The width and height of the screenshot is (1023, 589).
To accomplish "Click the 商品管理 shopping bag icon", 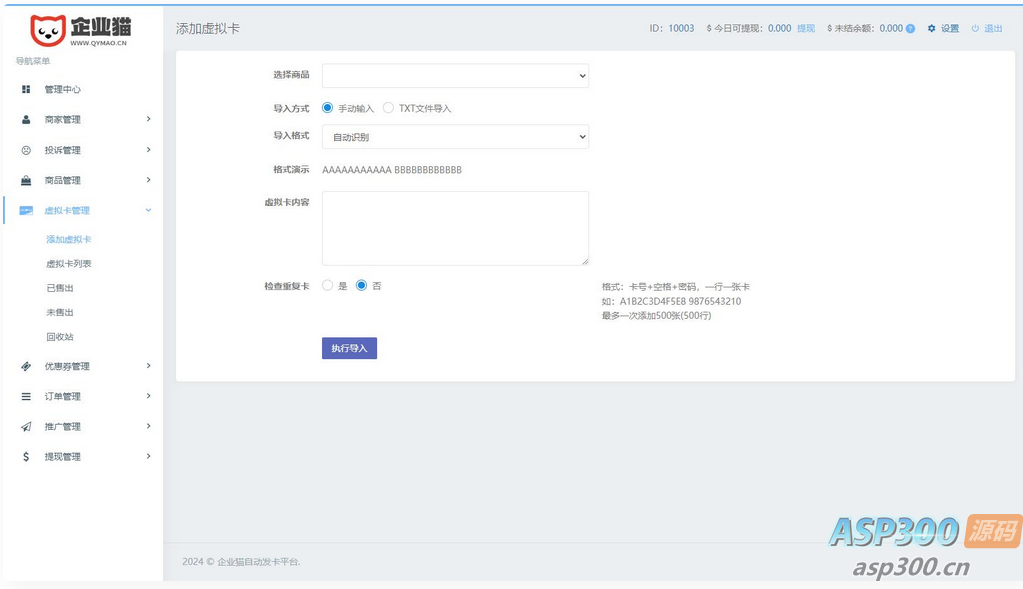I will (x=26, y=180).
